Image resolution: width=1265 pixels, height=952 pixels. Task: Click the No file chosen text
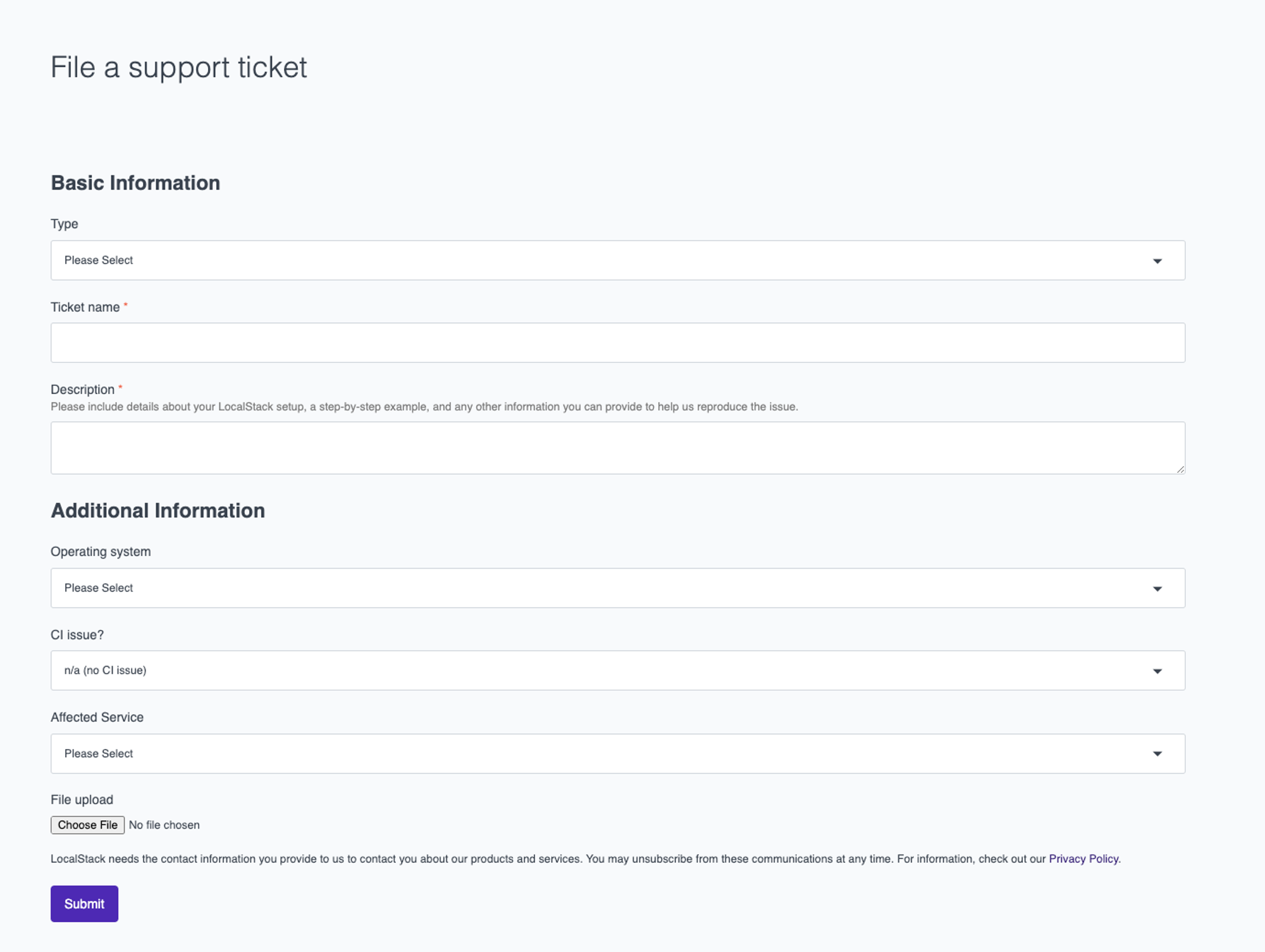[x=164, y=825]
